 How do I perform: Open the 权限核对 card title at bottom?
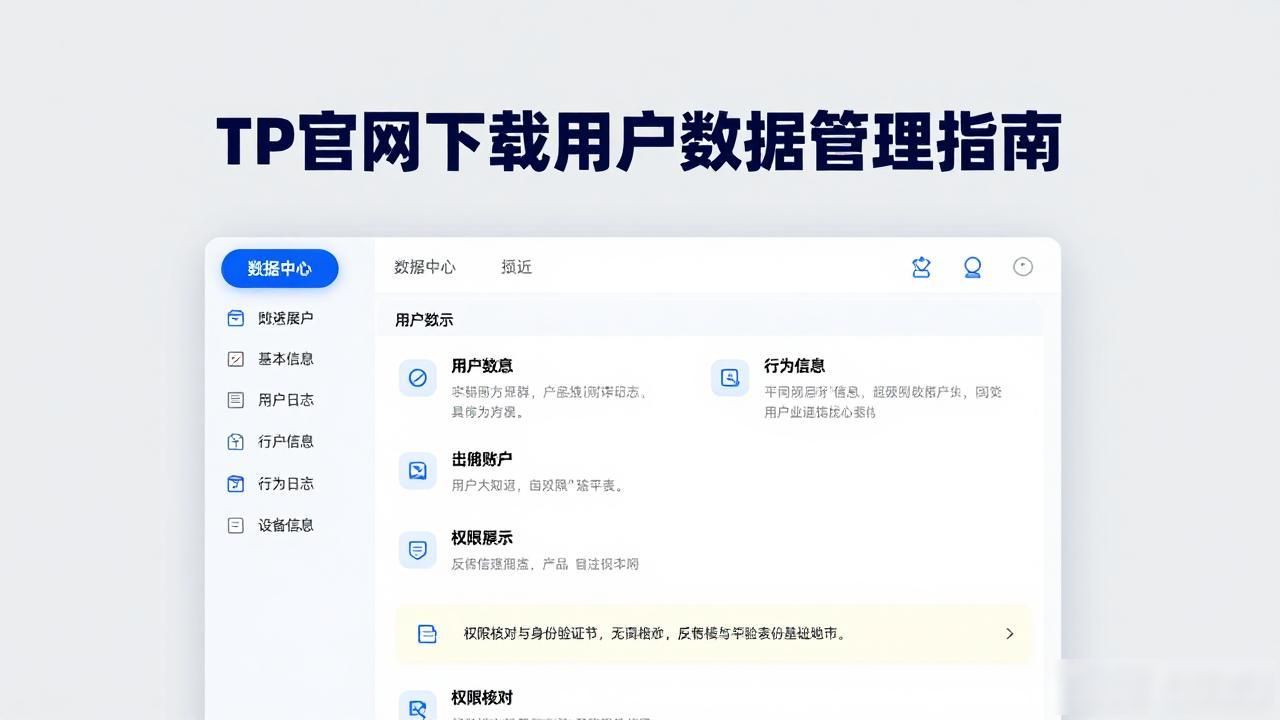(482, 697)
